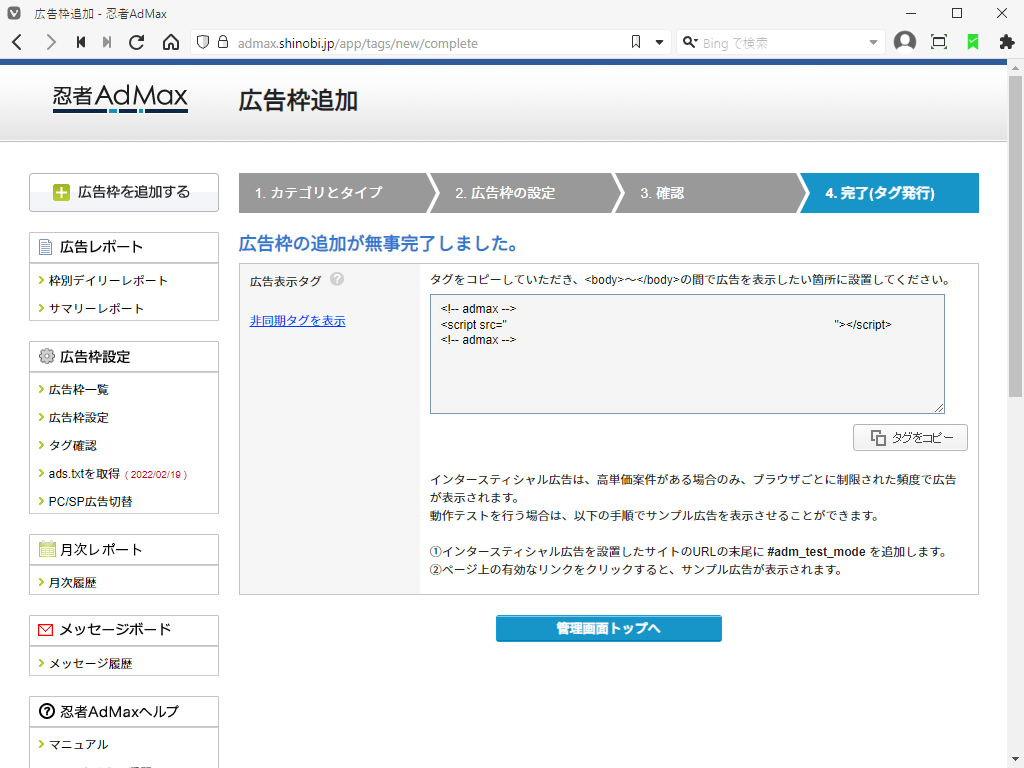Click the 忍者AdMax logo
Screen dimensions: 1024x768
pos(120,99)
